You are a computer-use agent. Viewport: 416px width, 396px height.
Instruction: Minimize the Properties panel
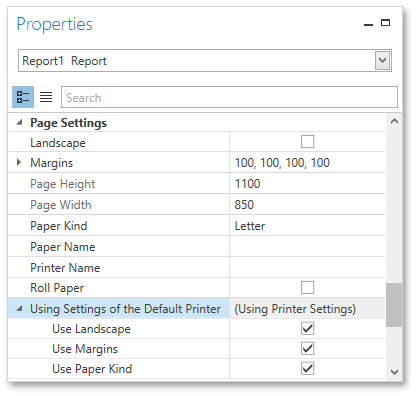(x=368, y=25)
